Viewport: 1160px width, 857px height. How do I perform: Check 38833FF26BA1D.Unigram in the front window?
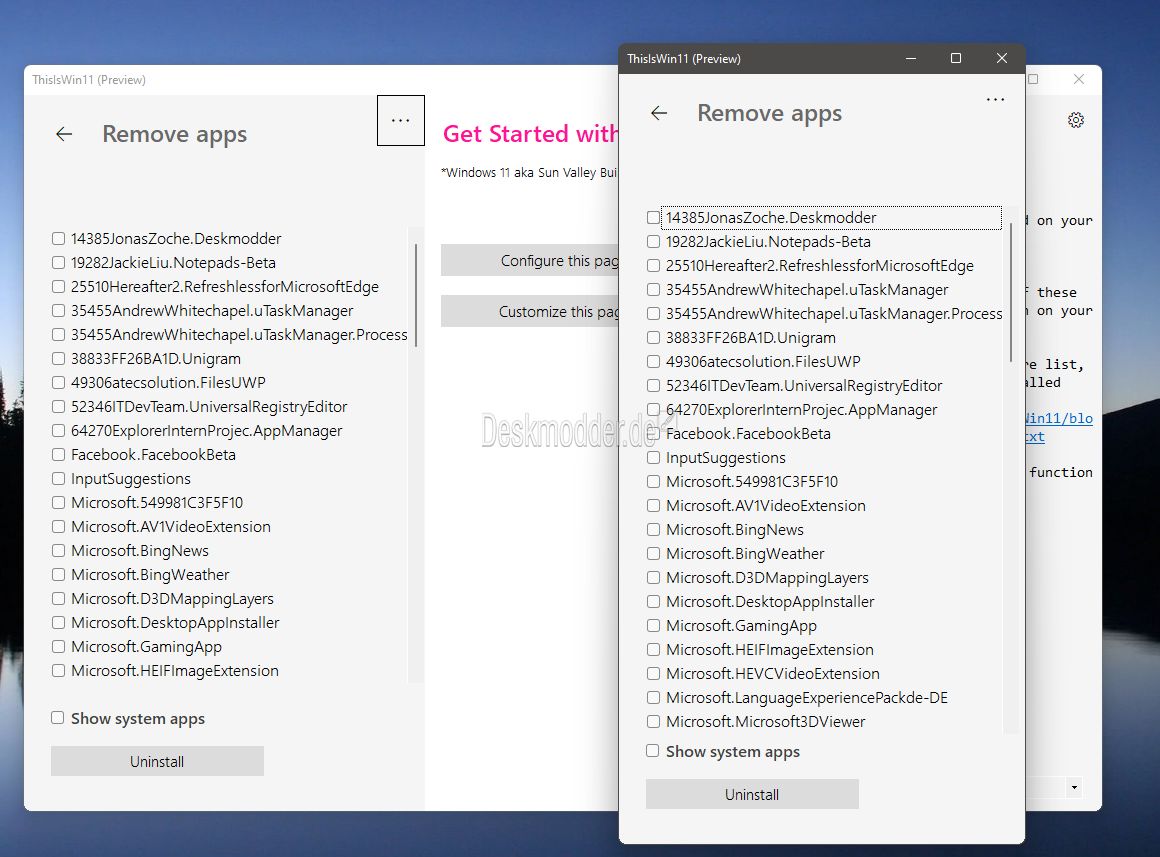pos(653,337)
